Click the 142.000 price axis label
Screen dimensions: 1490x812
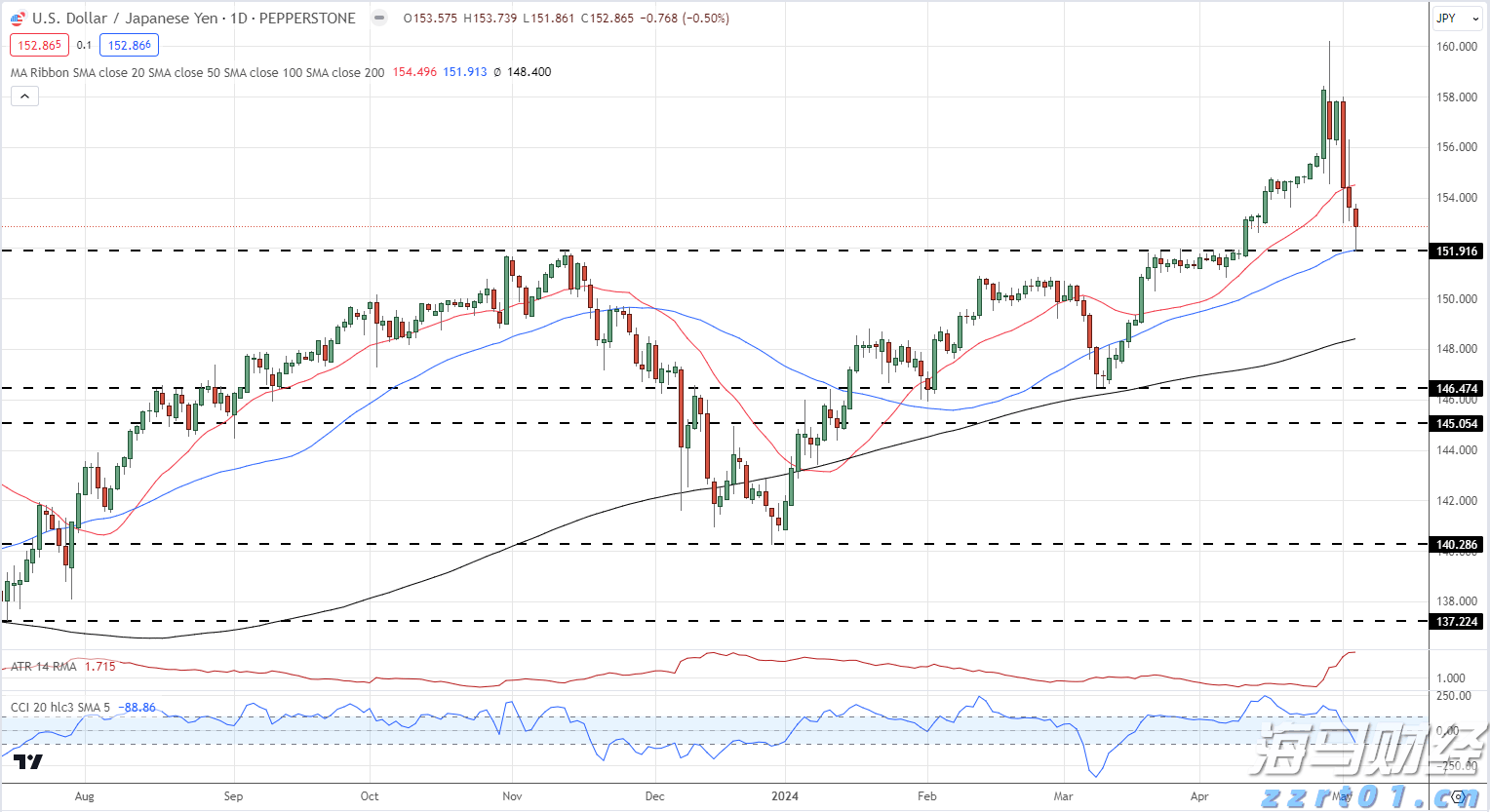click(1457, 501)
